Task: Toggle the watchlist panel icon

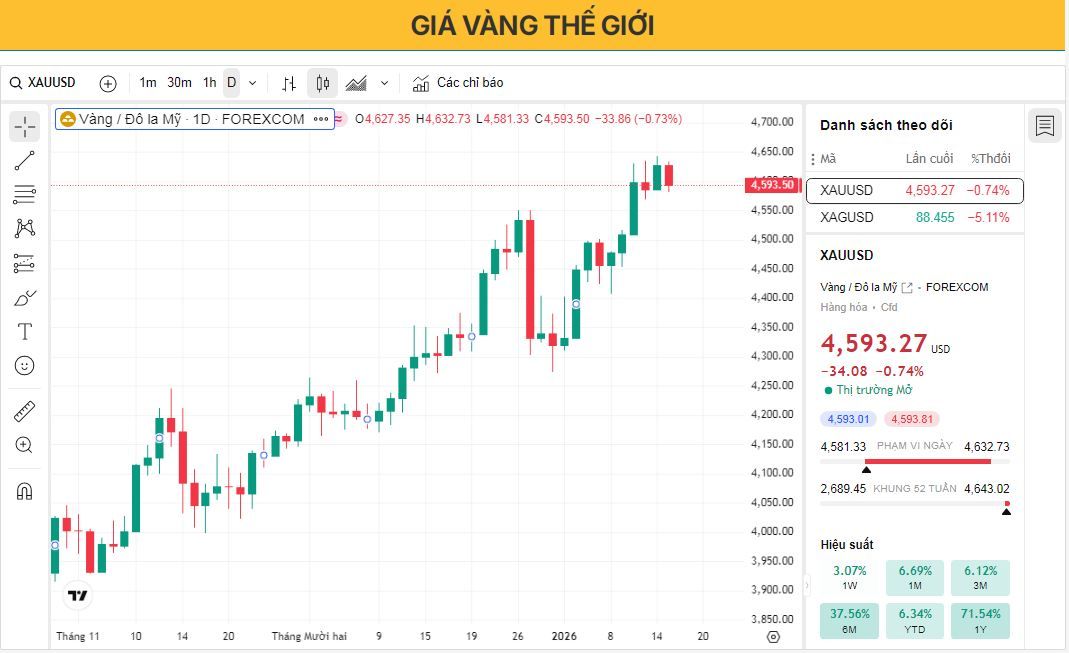Action: 1045,125
